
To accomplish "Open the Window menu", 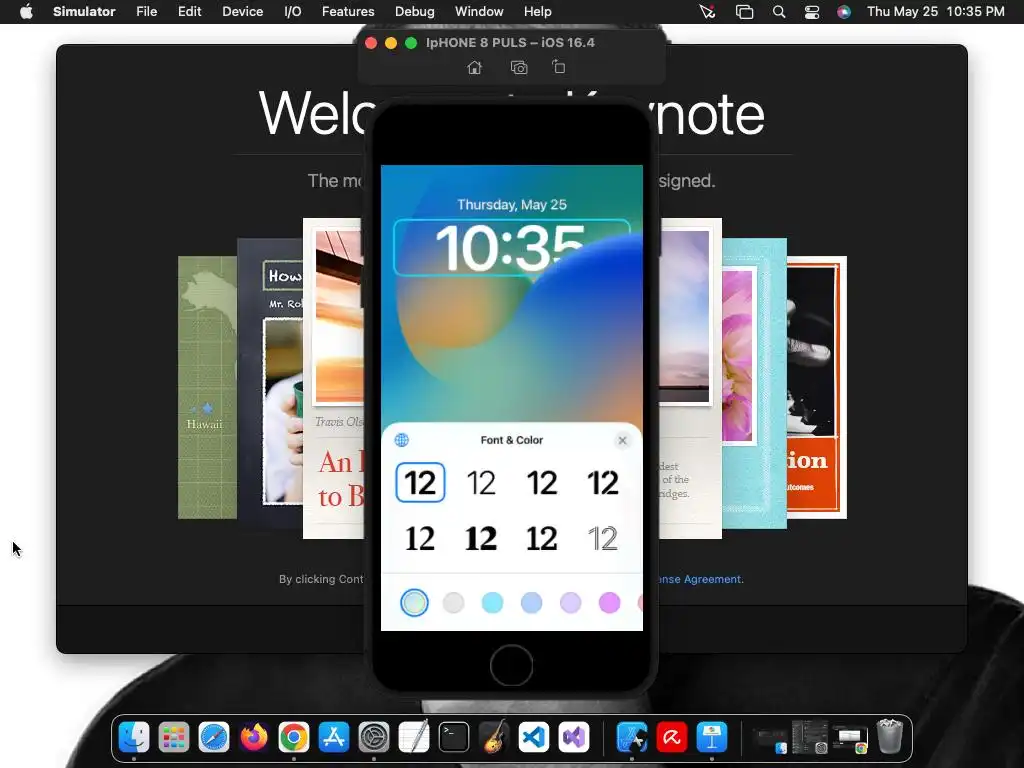I will pyautogui.click(x=479, y=12).
